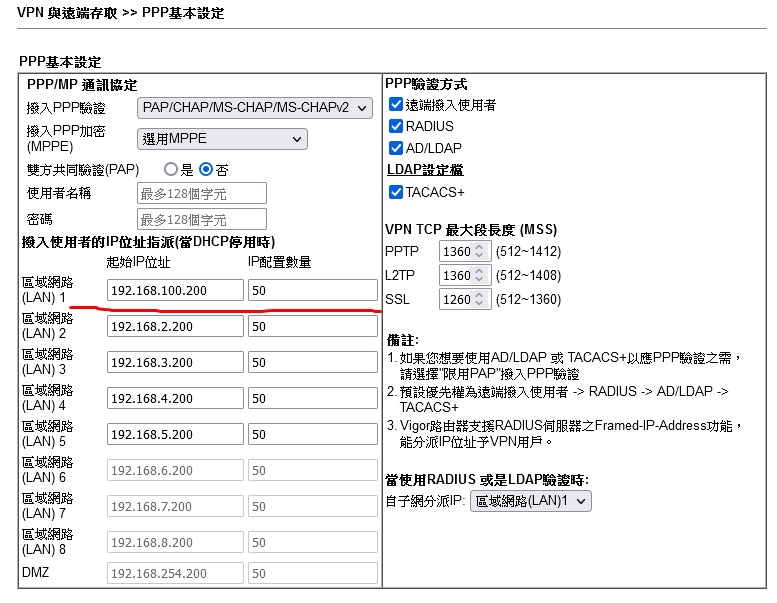Image resolution: width=777 pixels, height=603 pixels.
Task: Disable the TACACS+ checkbox
Action: (396, 192)
